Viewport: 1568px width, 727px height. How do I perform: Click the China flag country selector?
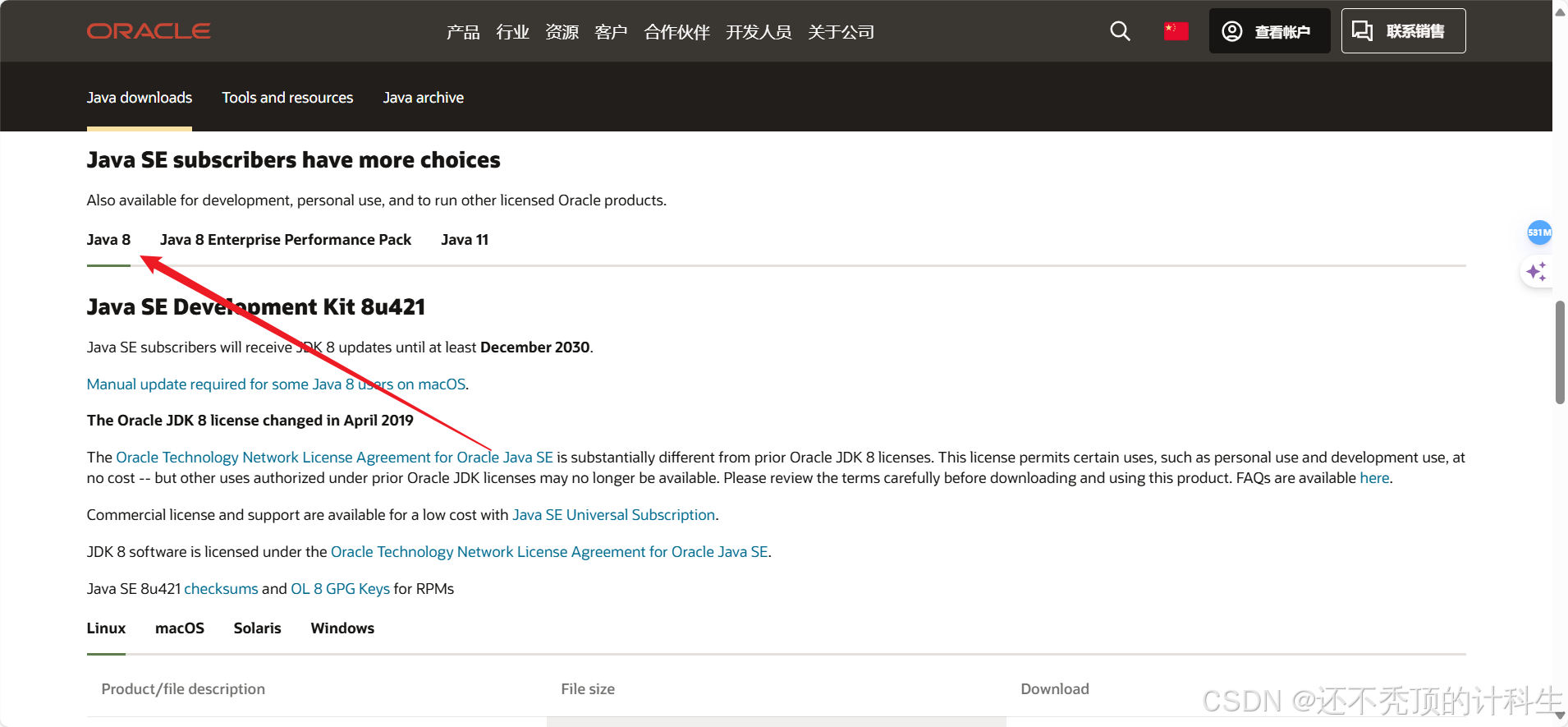coord(1176,31)
